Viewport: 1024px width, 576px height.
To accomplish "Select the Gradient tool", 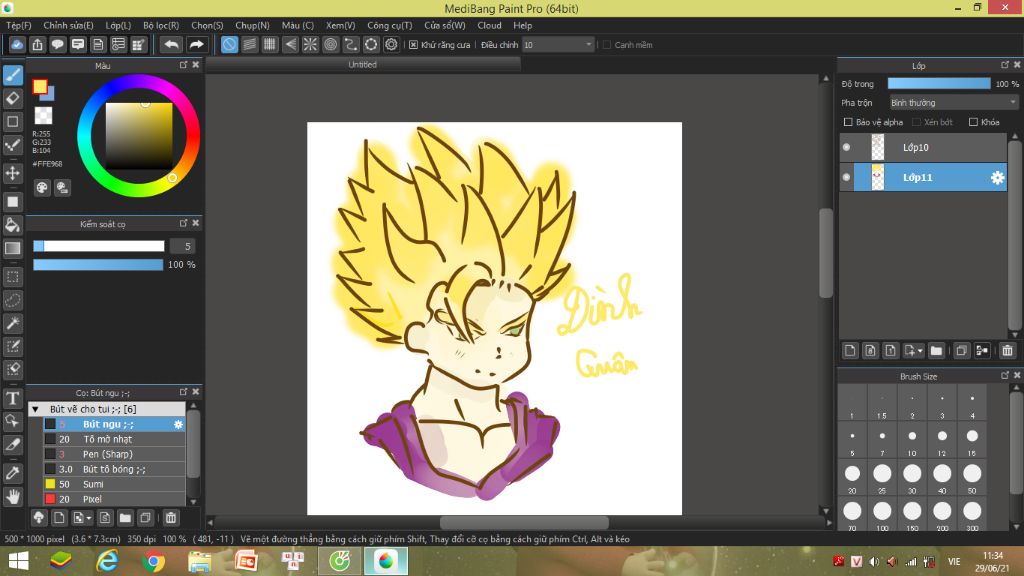I will click(x=13, y=248).
